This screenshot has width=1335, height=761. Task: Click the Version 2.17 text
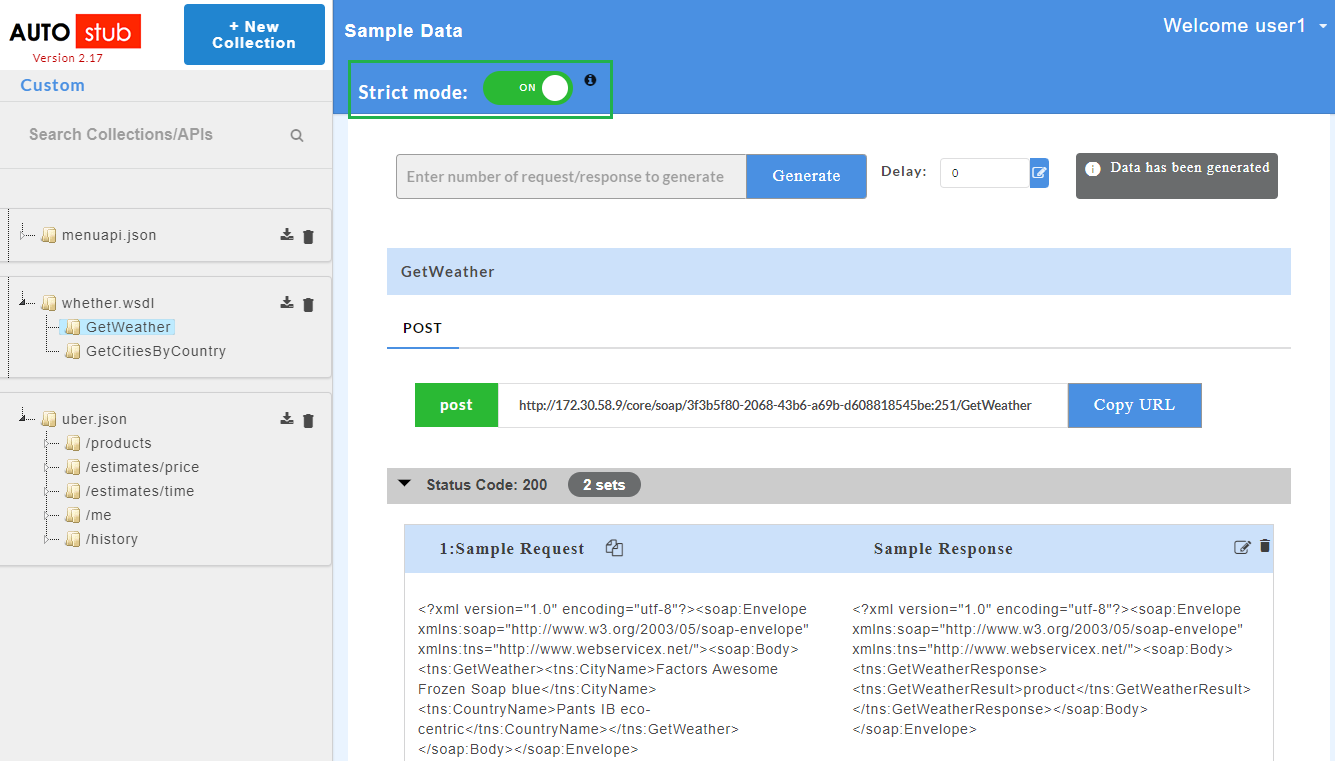[68, 58]
